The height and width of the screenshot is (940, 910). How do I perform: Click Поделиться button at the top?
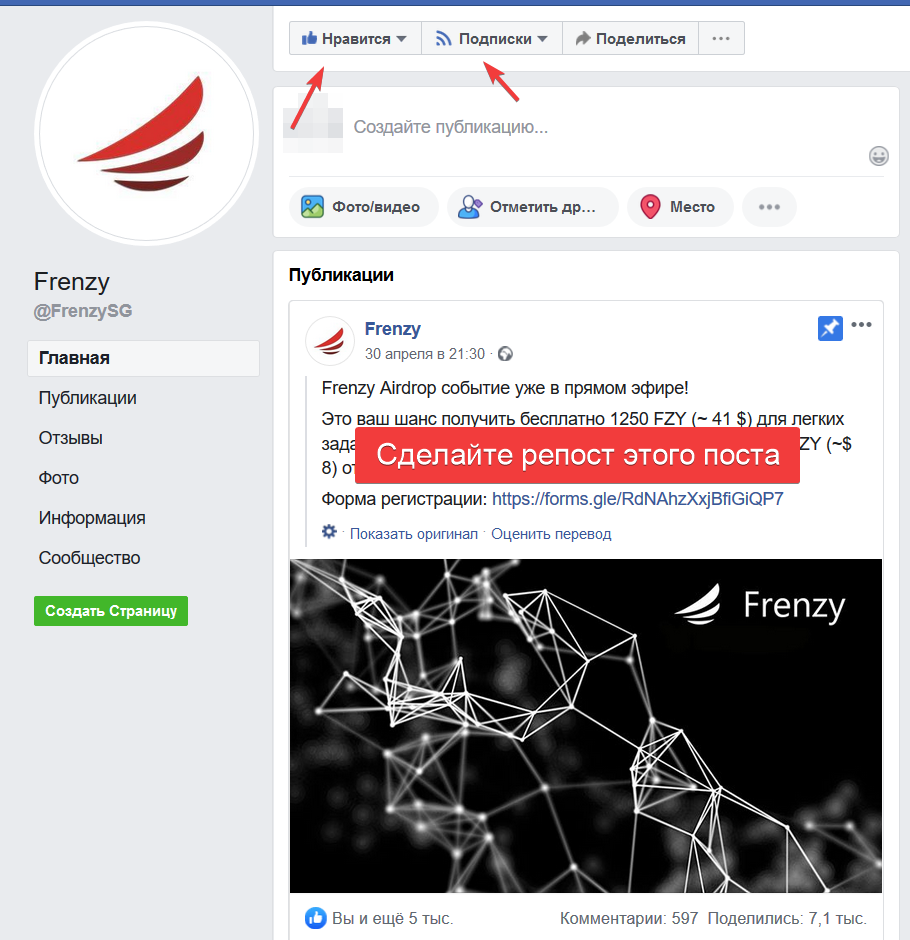(x=630, y=38)
